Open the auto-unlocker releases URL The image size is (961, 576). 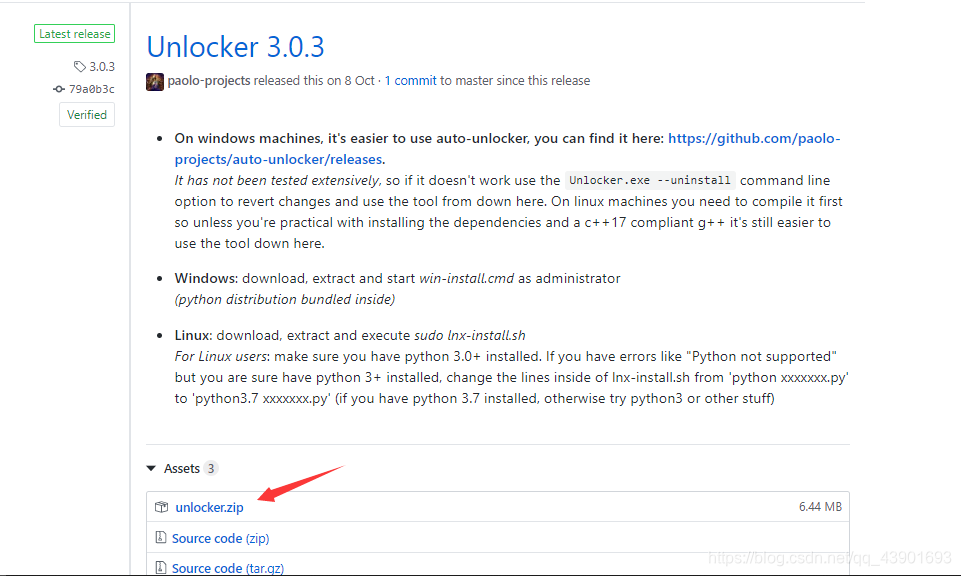pyautogui.click(x=507, y=149)
